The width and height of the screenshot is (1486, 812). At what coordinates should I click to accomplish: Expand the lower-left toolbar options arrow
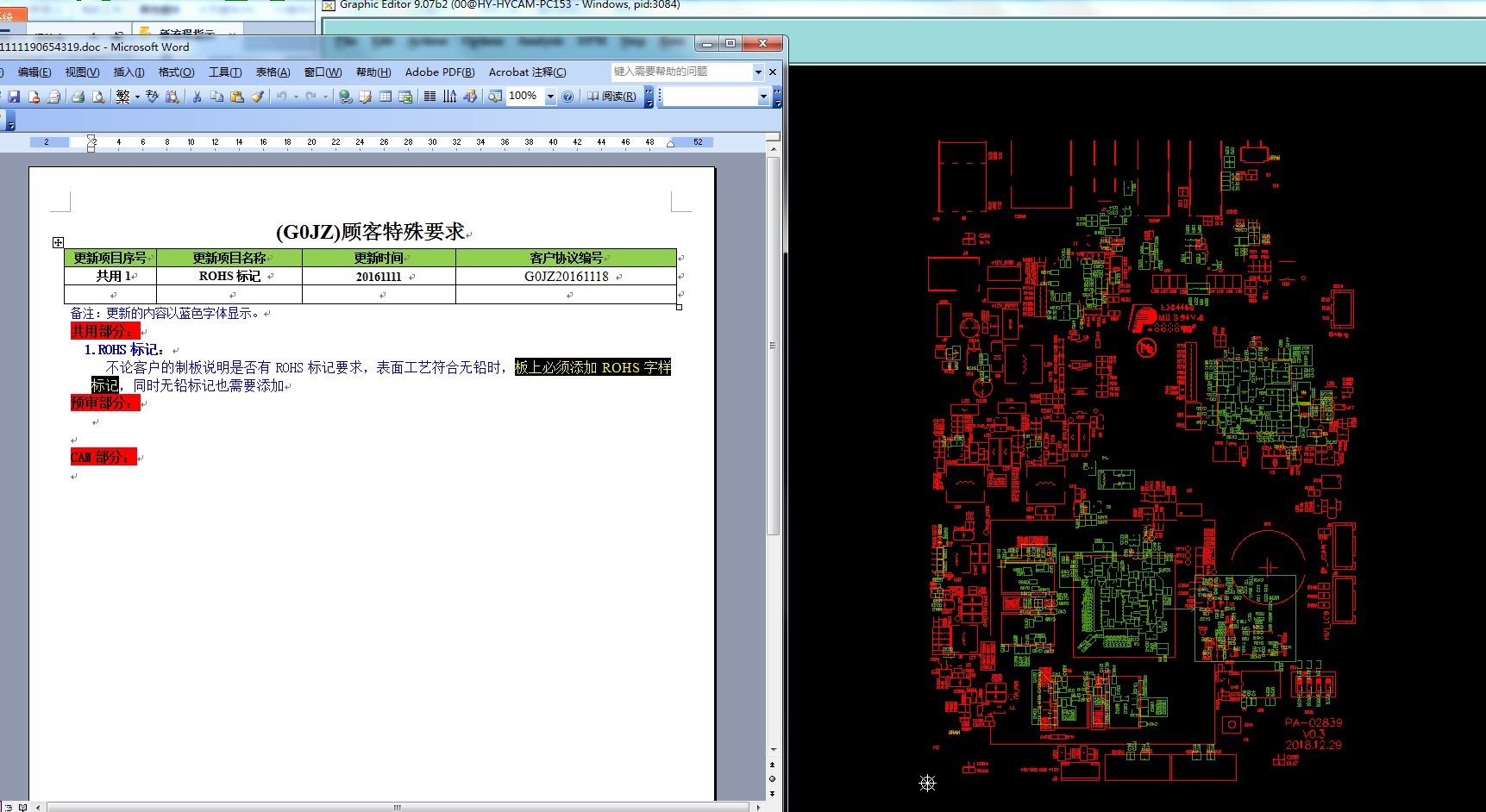(x=10, y=122)
